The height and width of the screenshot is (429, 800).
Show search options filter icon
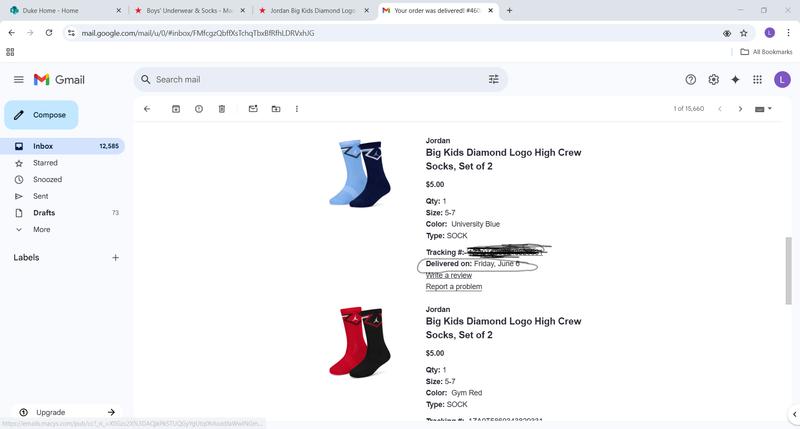point(493,80)
